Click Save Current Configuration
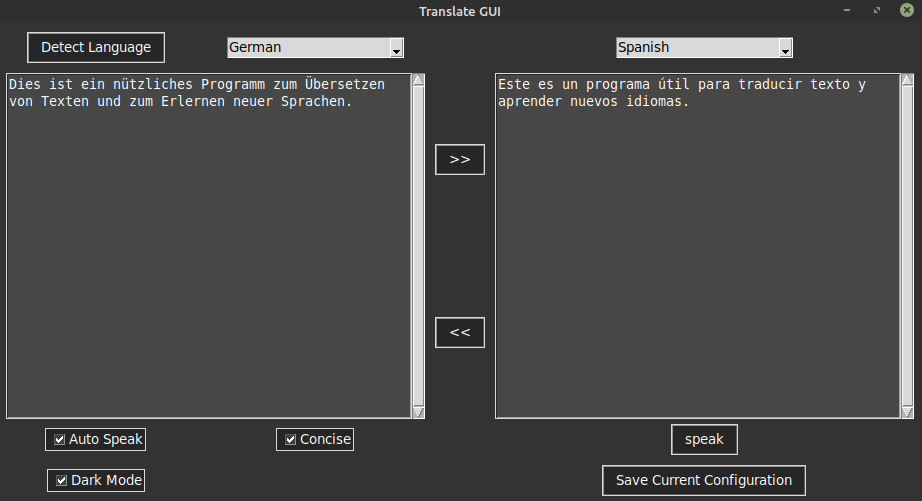 (703, 480)
